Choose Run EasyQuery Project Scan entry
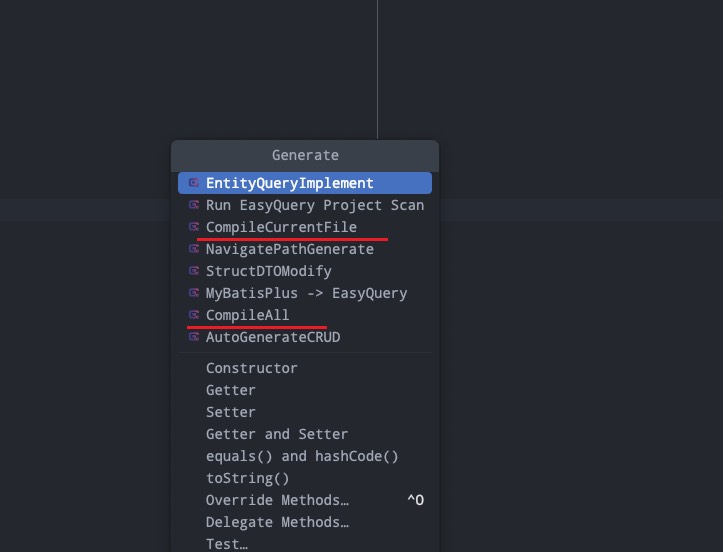 click(x=305, y=205)
